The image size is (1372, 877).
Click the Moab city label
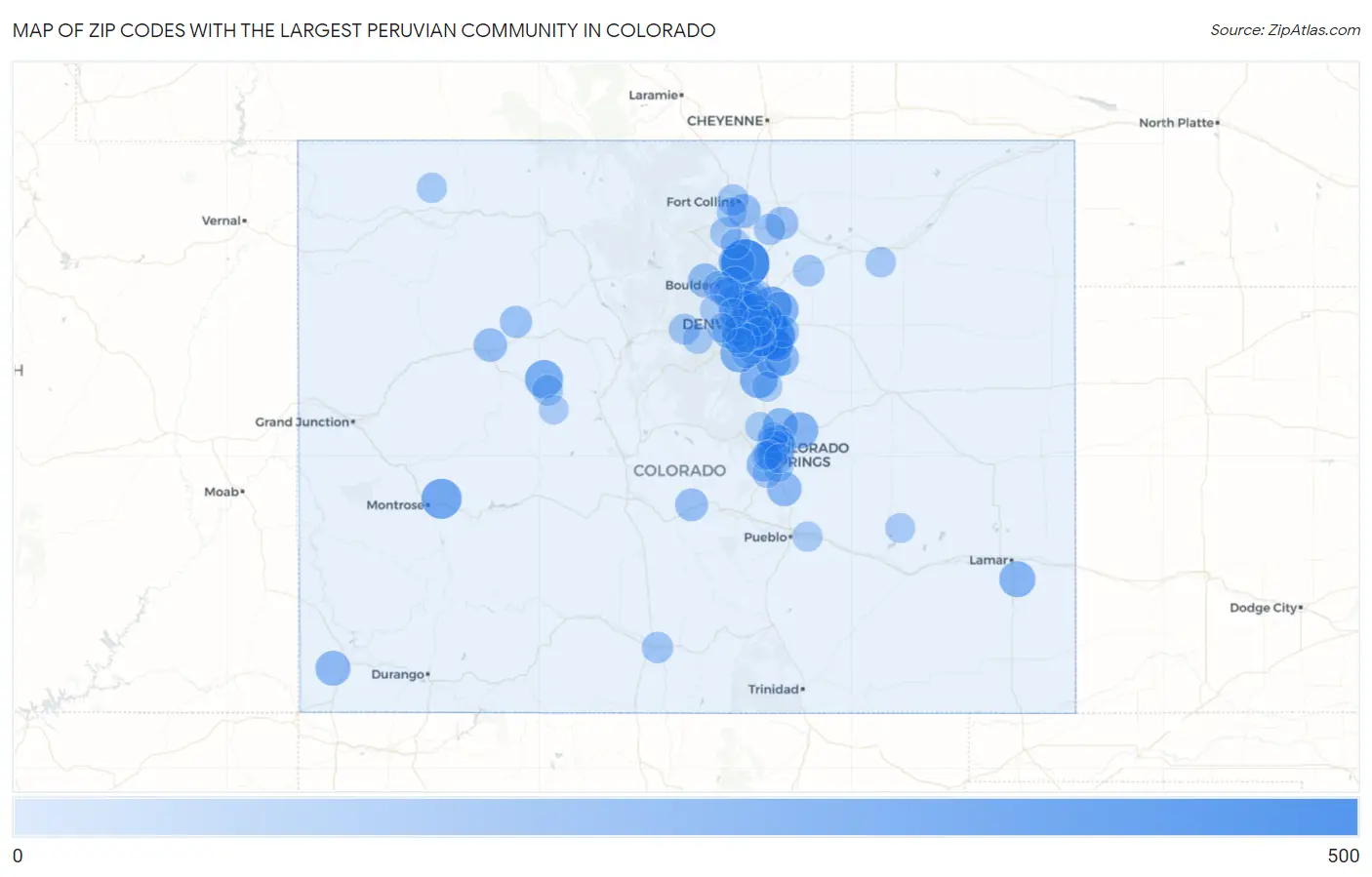(x=222, y=492)
